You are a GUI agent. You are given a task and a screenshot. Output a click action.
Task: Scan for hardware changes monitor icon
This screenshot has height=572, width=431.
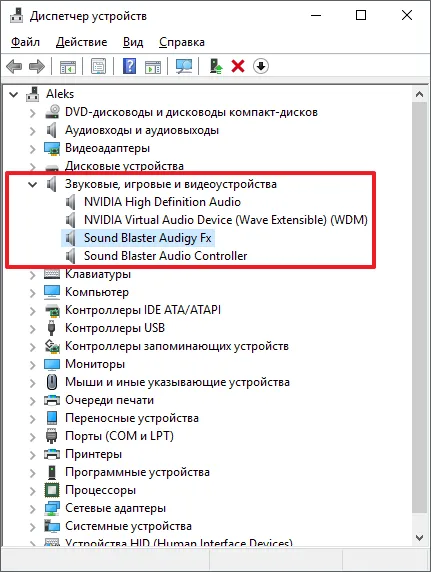tap(184, 66)
